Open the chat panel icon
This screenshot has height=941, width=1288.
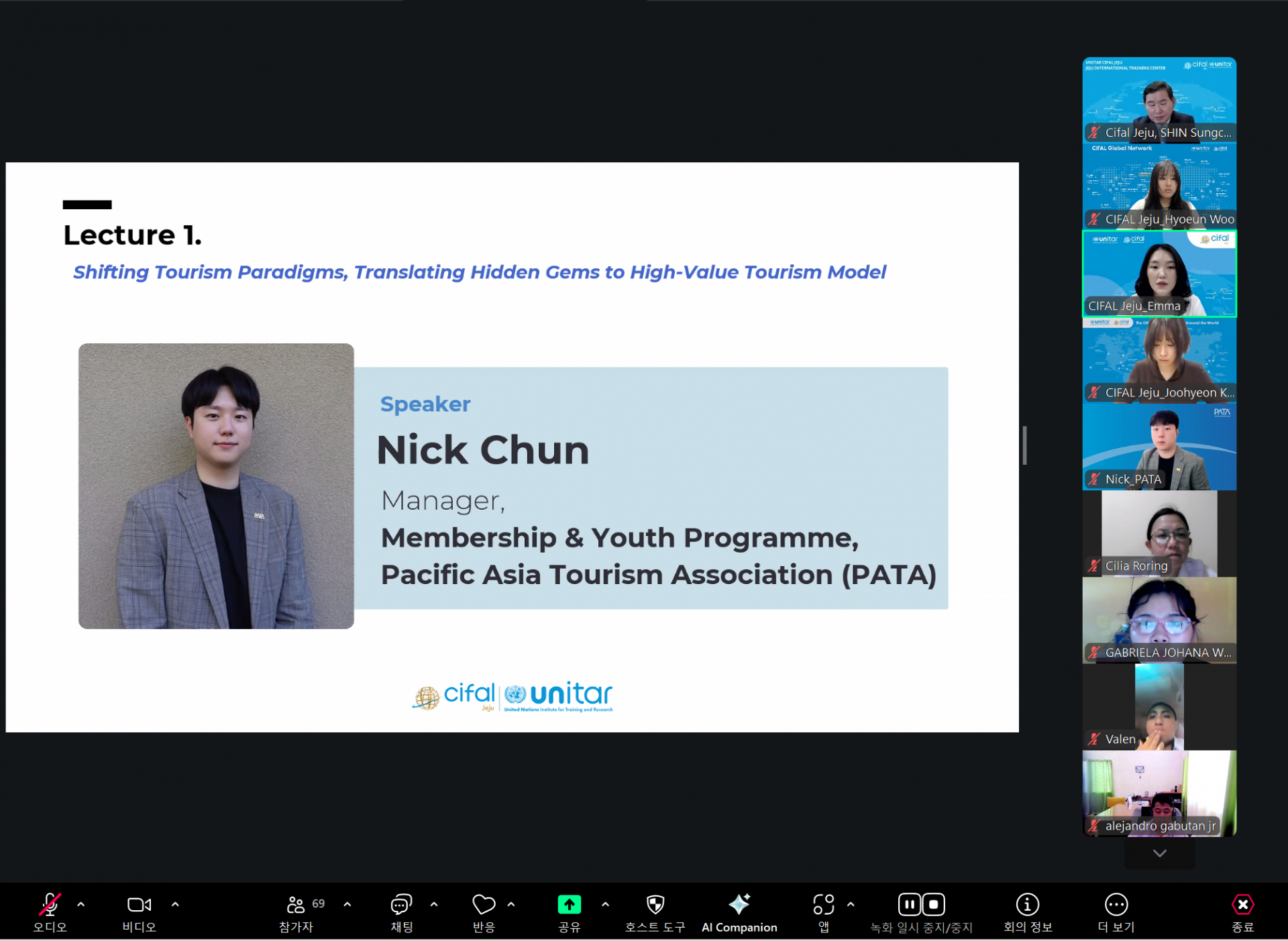point(401,905)
